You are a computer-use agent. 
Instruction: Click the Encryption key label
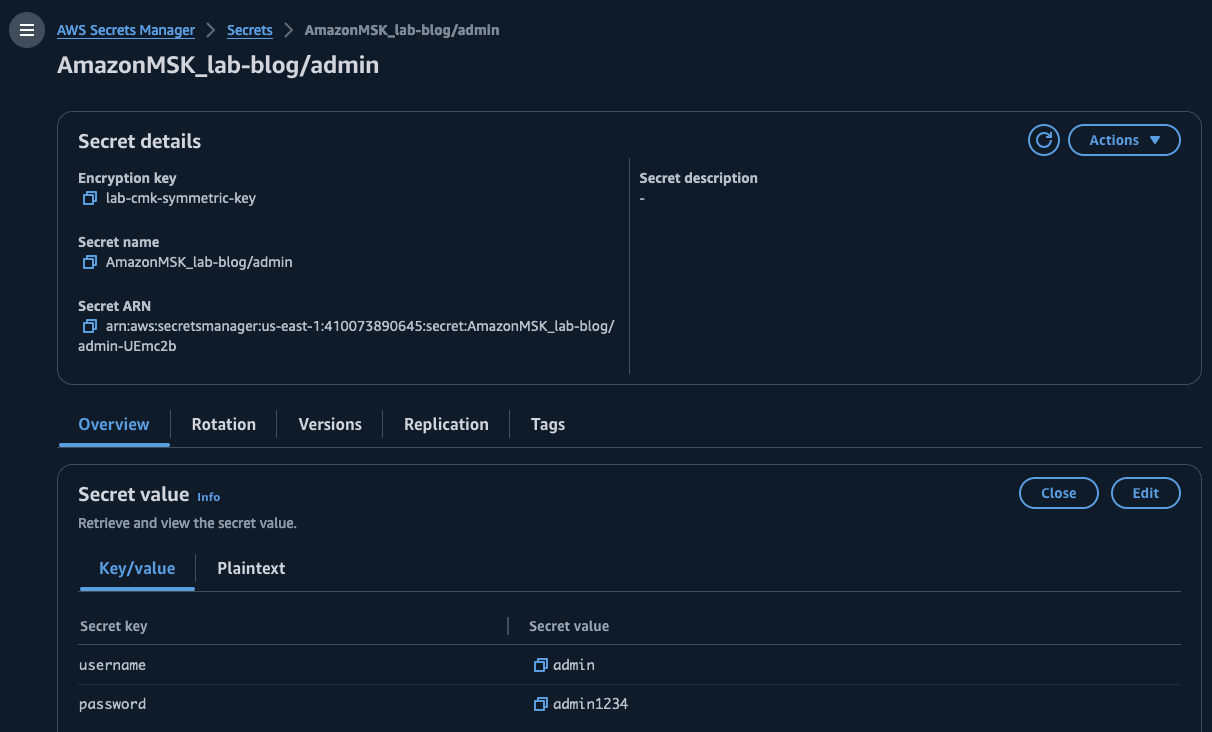(127, 178)
